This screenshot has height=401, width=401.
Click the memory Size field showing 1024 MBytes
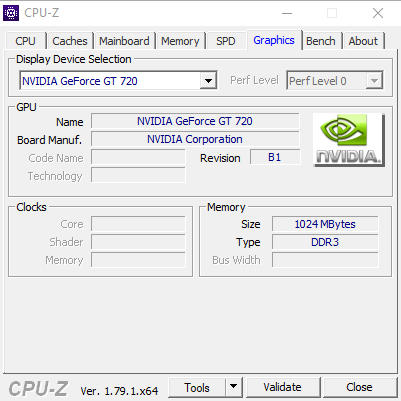[325, 224]
